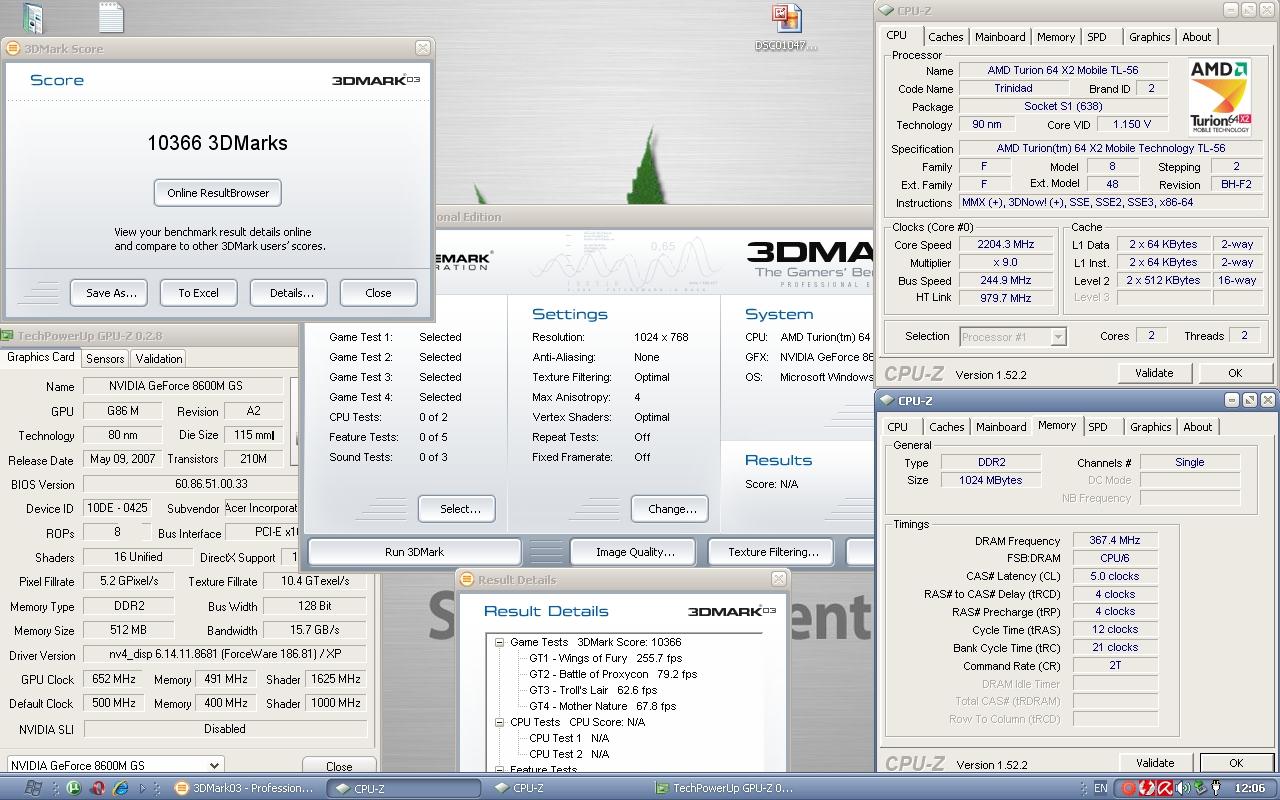The height and width of the screenshot is (800, 1280).
Task: Activate second CPU-Z taskbar button
Action: 565,788
